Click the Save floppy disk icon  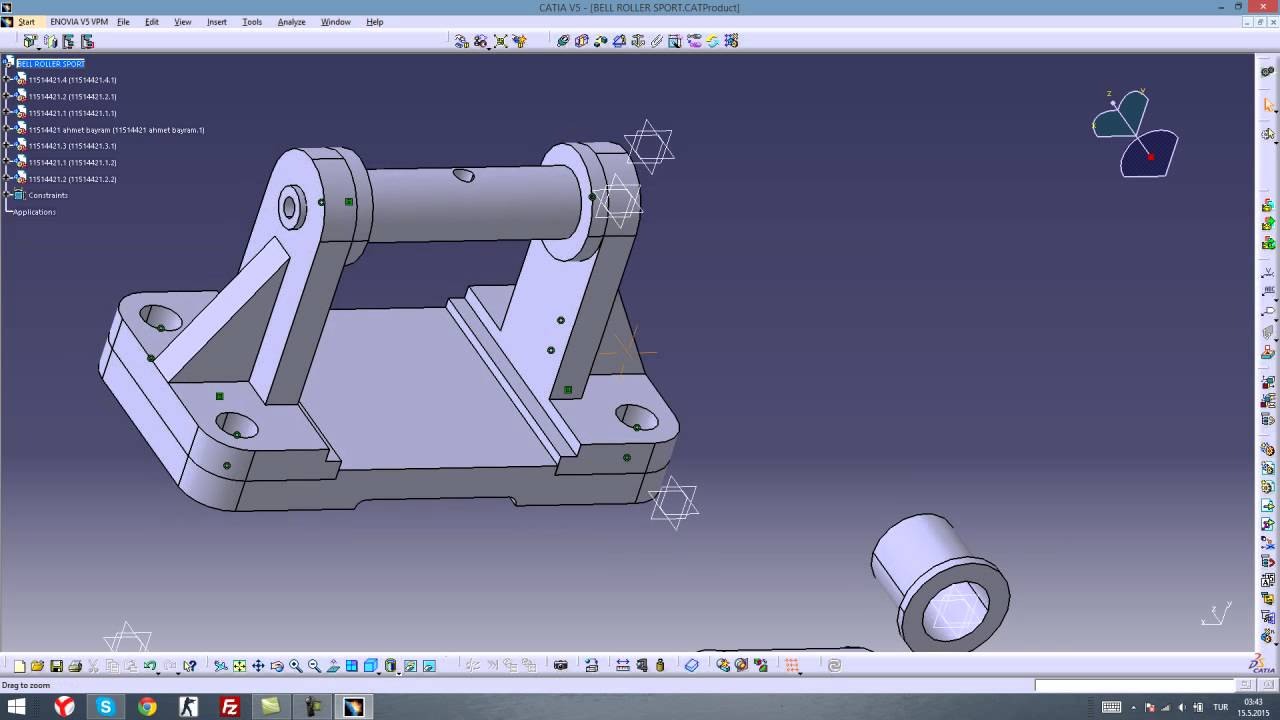click(56, 666)
